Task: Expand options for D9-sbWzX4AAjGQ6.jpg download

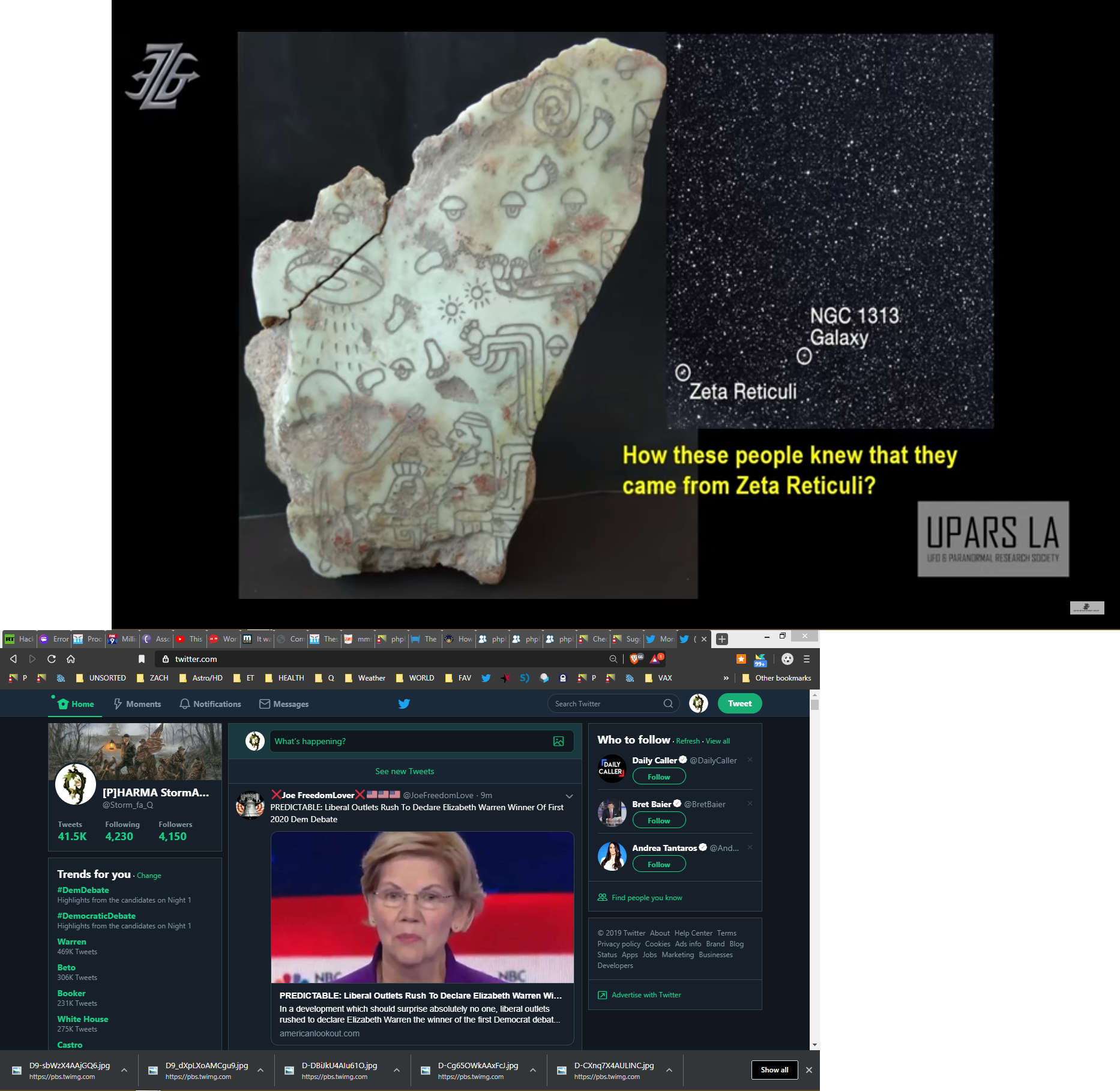Action: tap(124, 1070)
